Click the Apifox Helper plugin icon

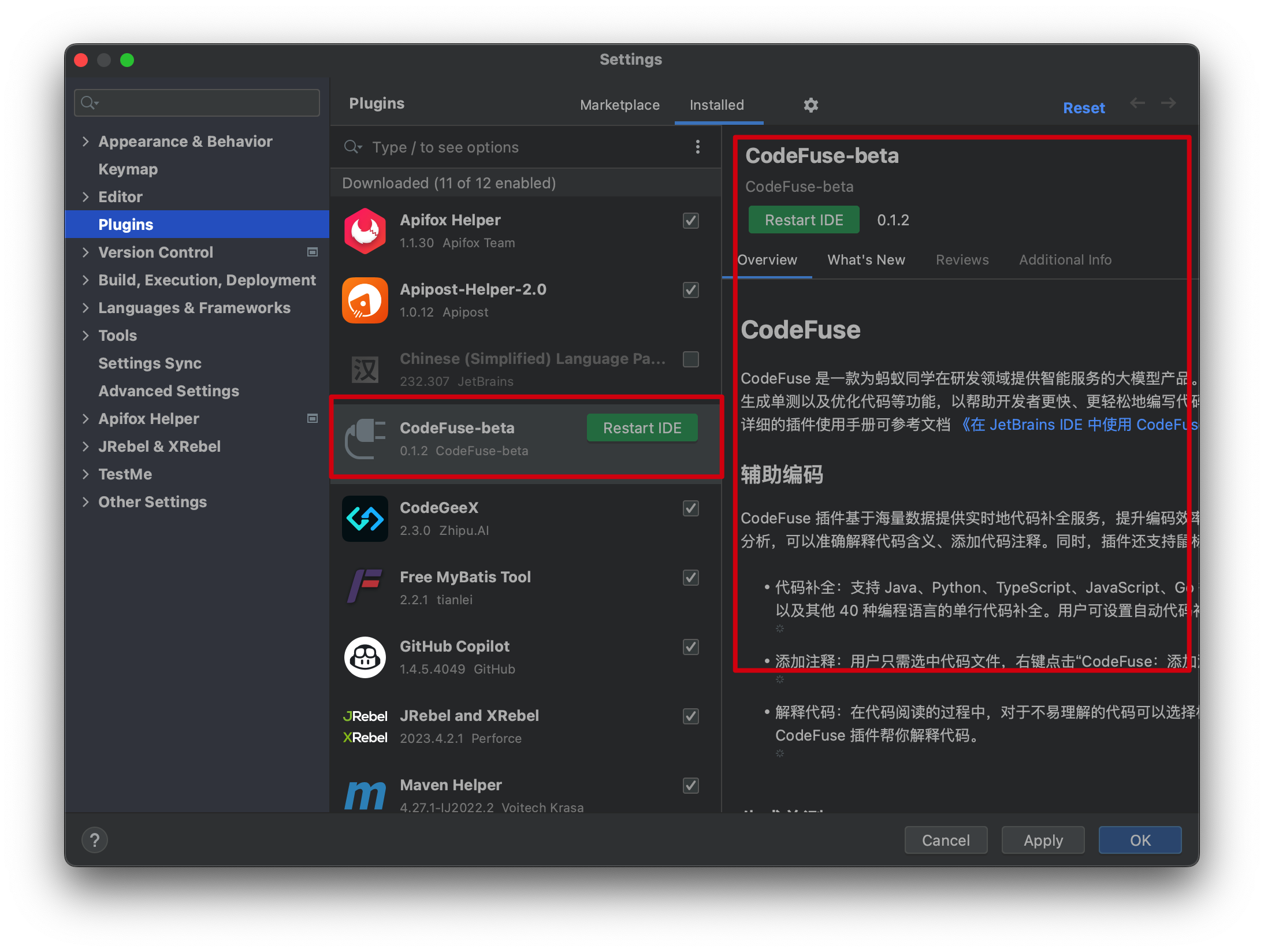click(365, 231)
